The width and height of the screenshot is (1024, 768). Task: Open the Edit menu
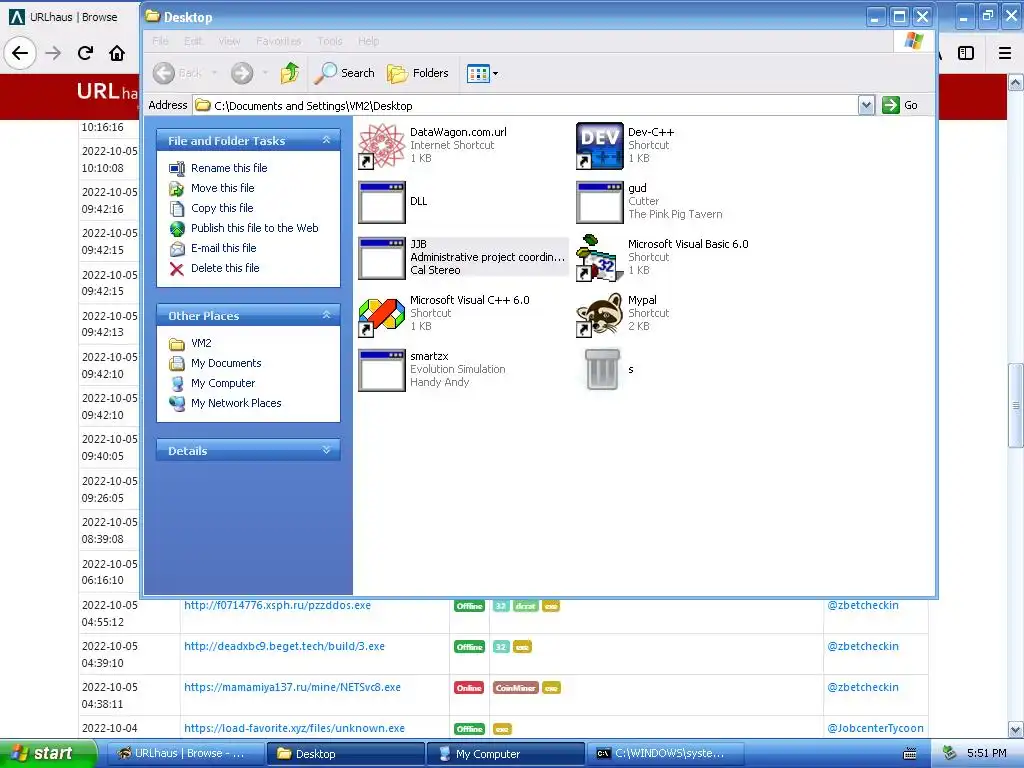click(193, 41)
